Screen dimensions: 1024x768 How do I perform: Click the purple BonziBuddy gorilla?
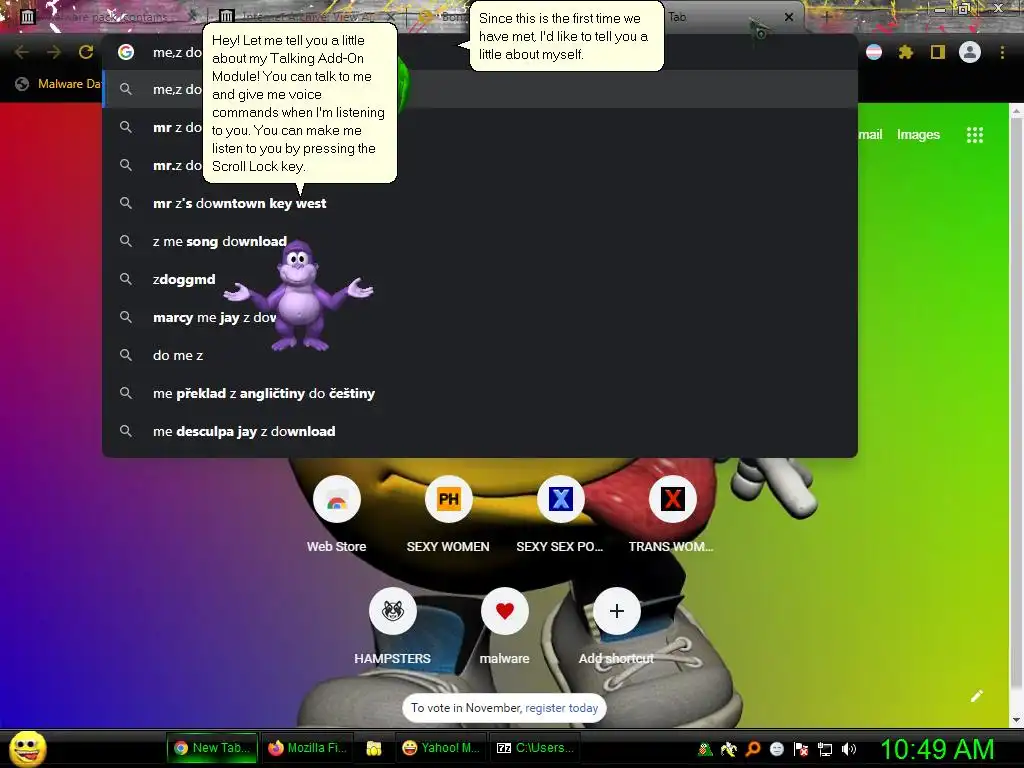coord(299,295)
